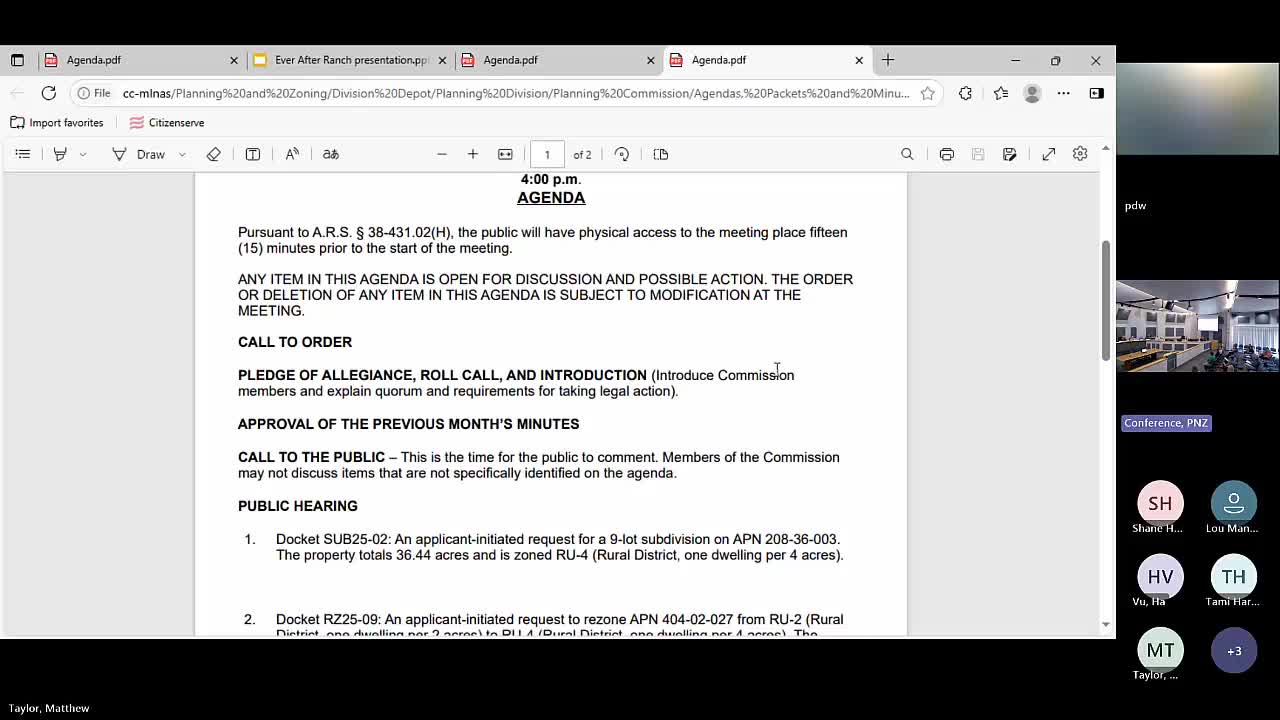Select the Erase tool

(x=213, y=154)
